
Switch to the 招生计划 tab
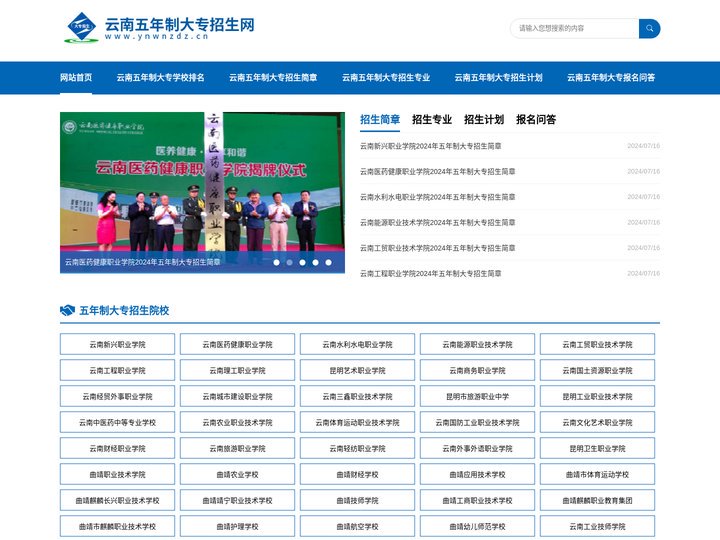[x=484, y=120]
